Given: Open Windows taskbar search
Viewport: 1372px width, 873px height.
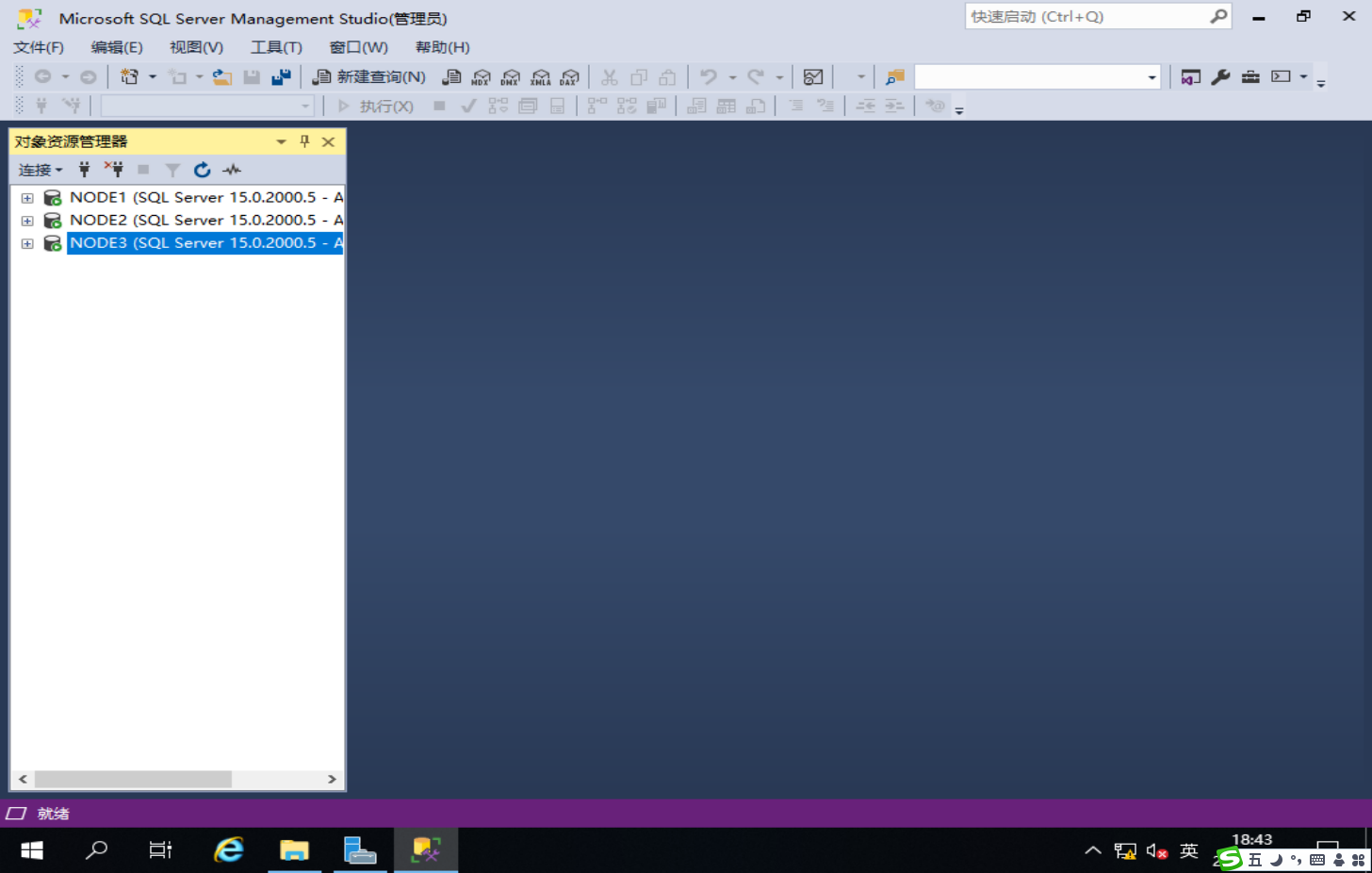Looking at the screenshot, I should point(96,850).
